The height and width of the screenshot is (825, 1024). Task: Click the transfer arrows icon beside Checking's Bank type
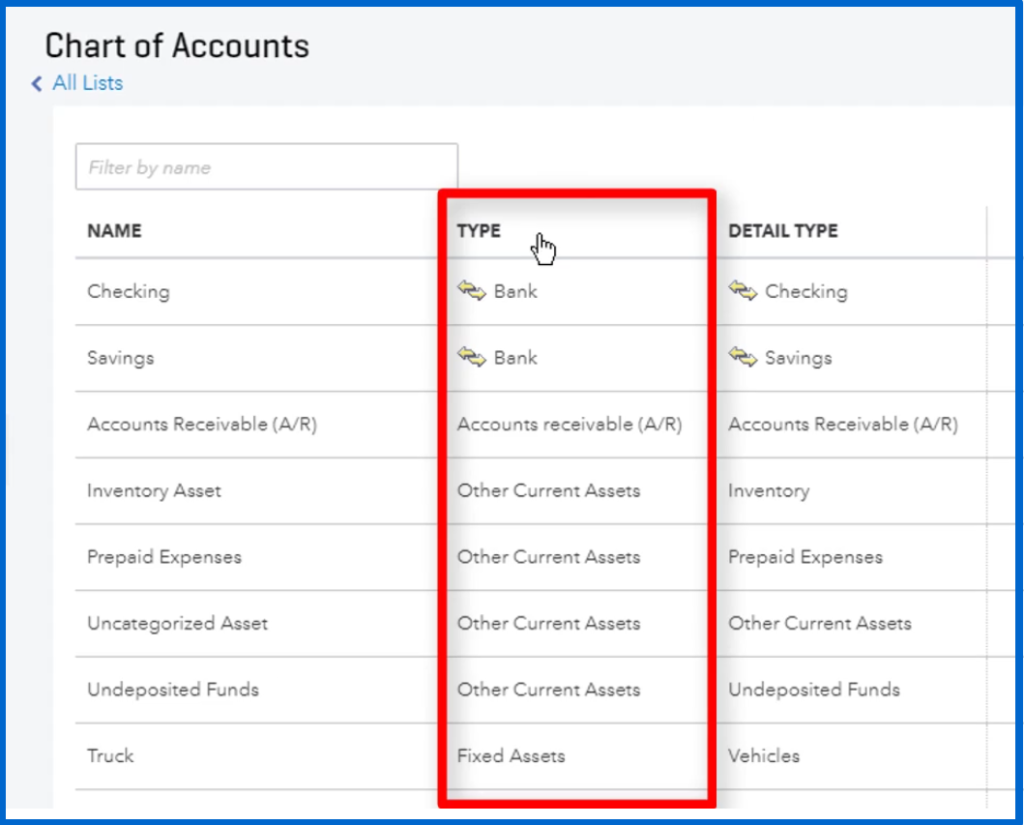click(473, 291)
